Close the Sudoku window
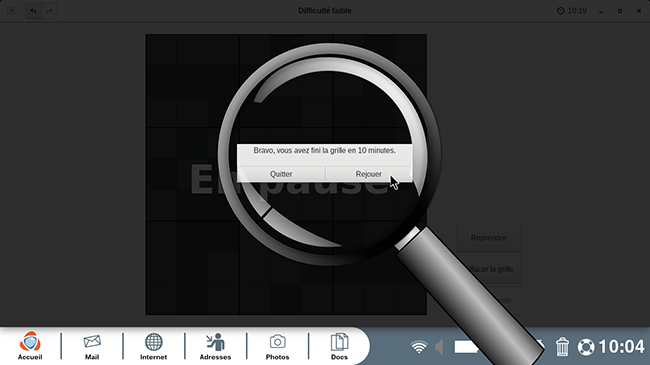The image size is (650, 365). click(639, 11)
